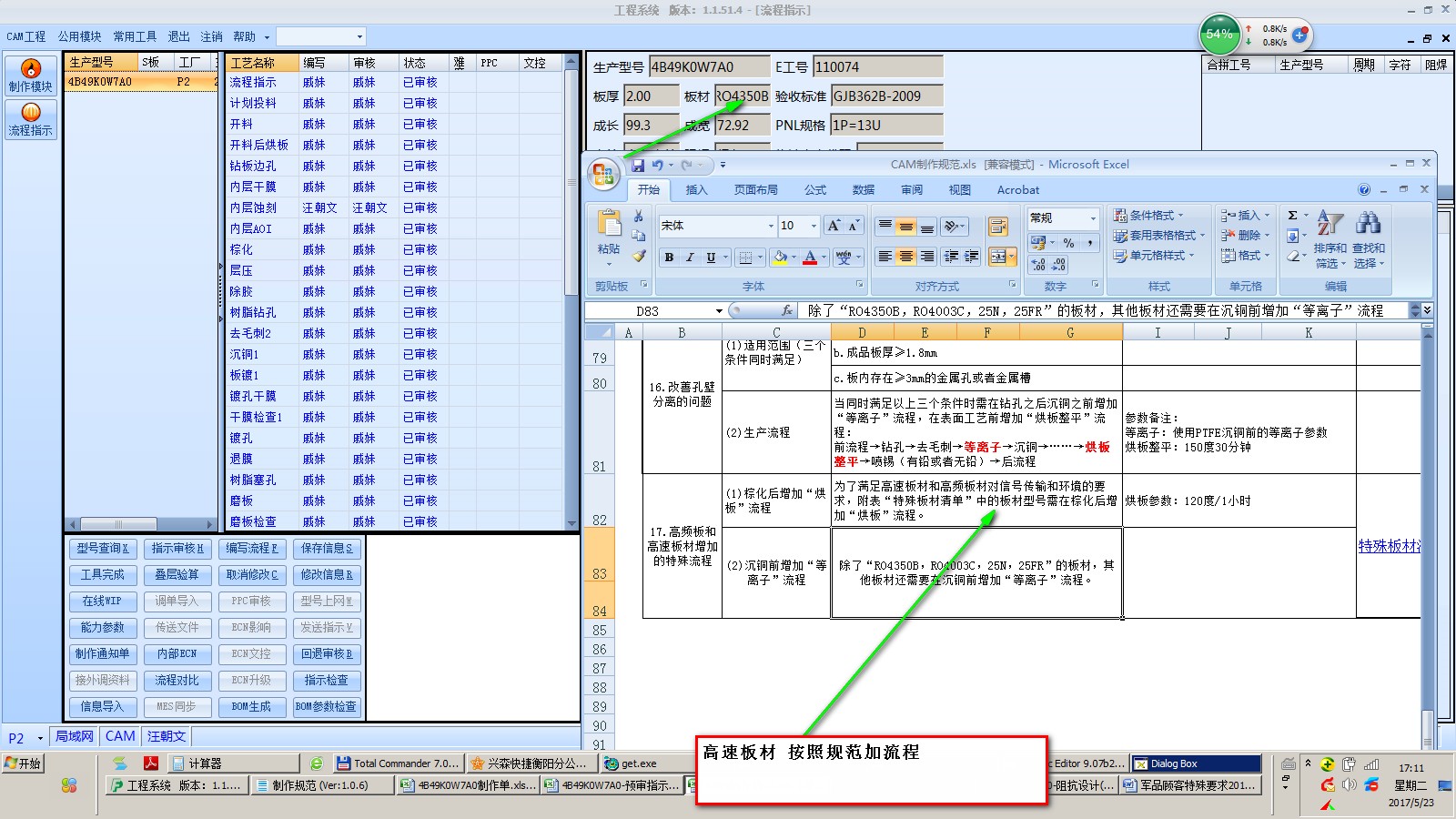Open the P2 dropdown in the bottom status bar

(40, 738)
